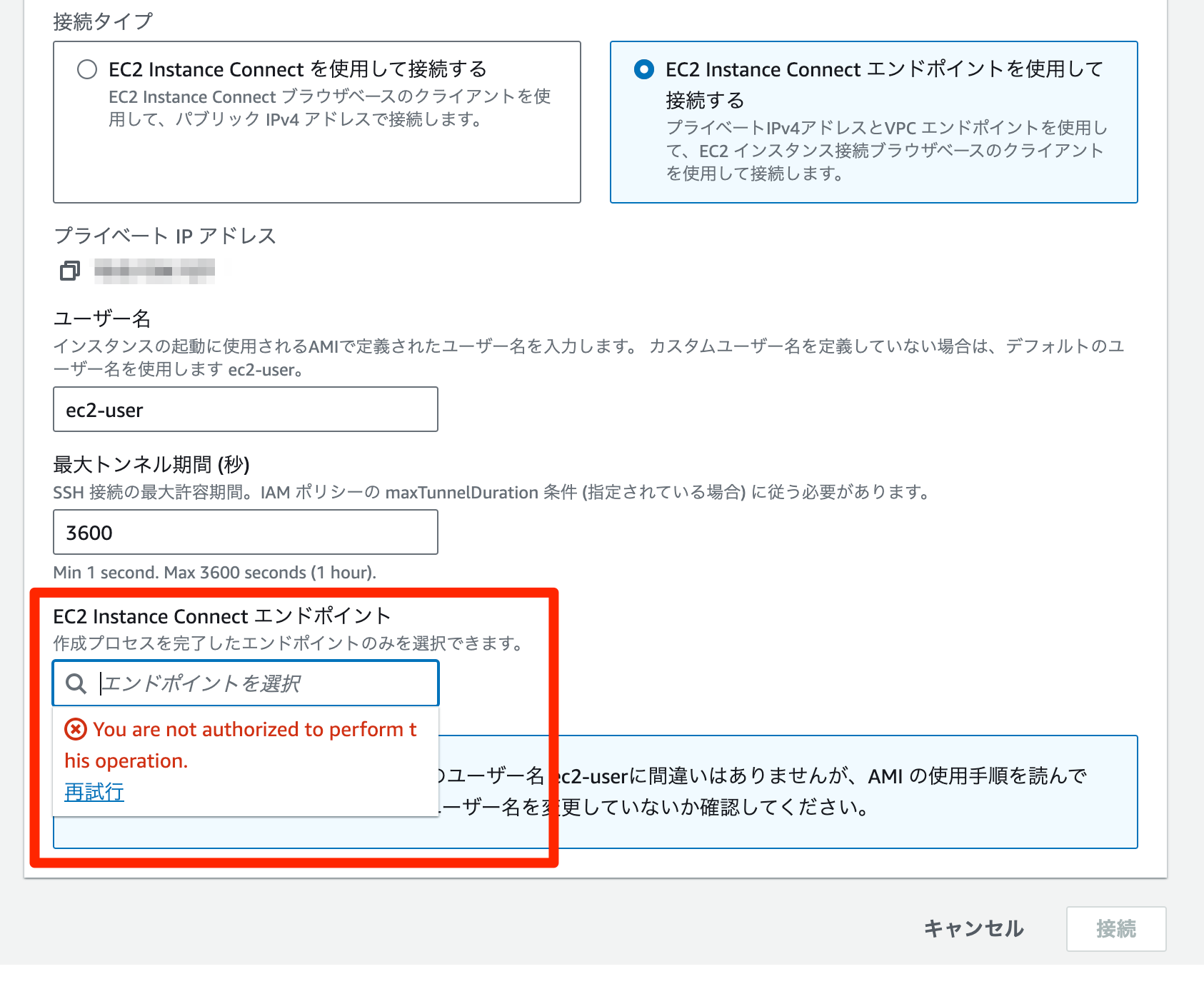Click the キャンセル button

click(973, 929)
